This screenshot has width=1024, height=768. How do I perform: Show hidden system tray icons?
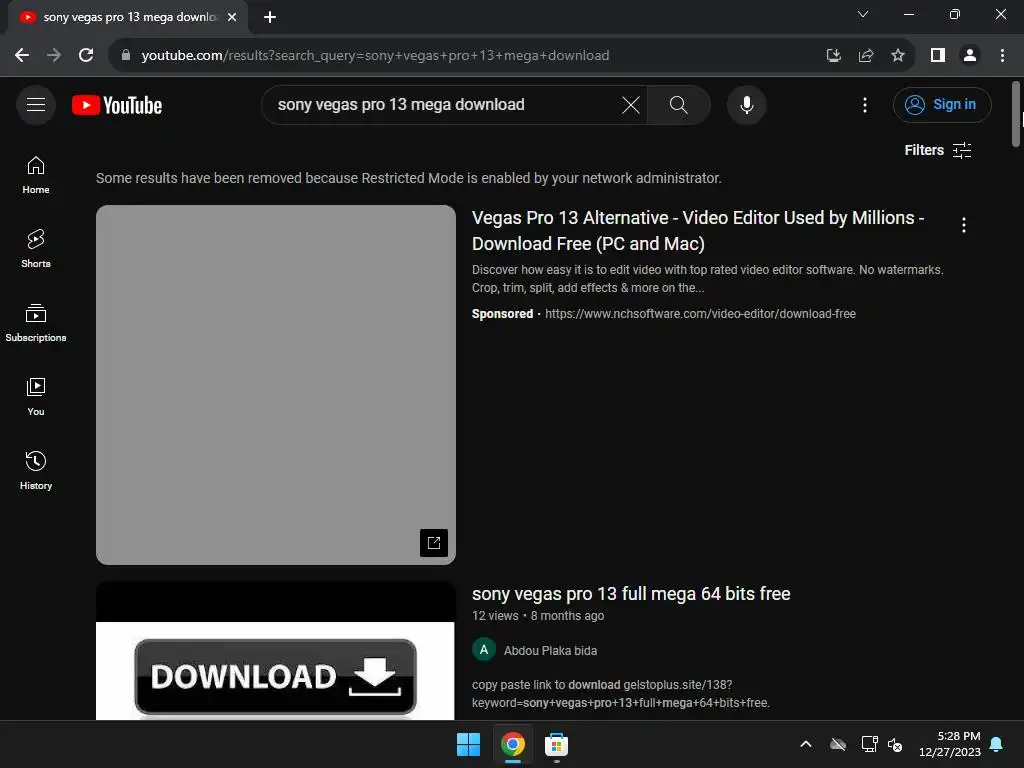click(x=806, y=744)
